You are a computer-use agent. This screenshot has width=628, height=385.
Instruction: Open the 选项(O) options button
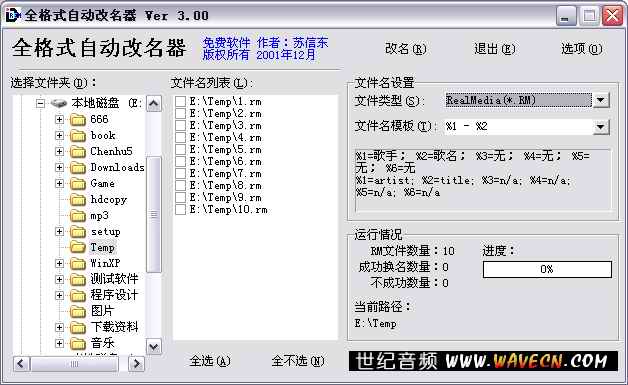click(582, 49)
